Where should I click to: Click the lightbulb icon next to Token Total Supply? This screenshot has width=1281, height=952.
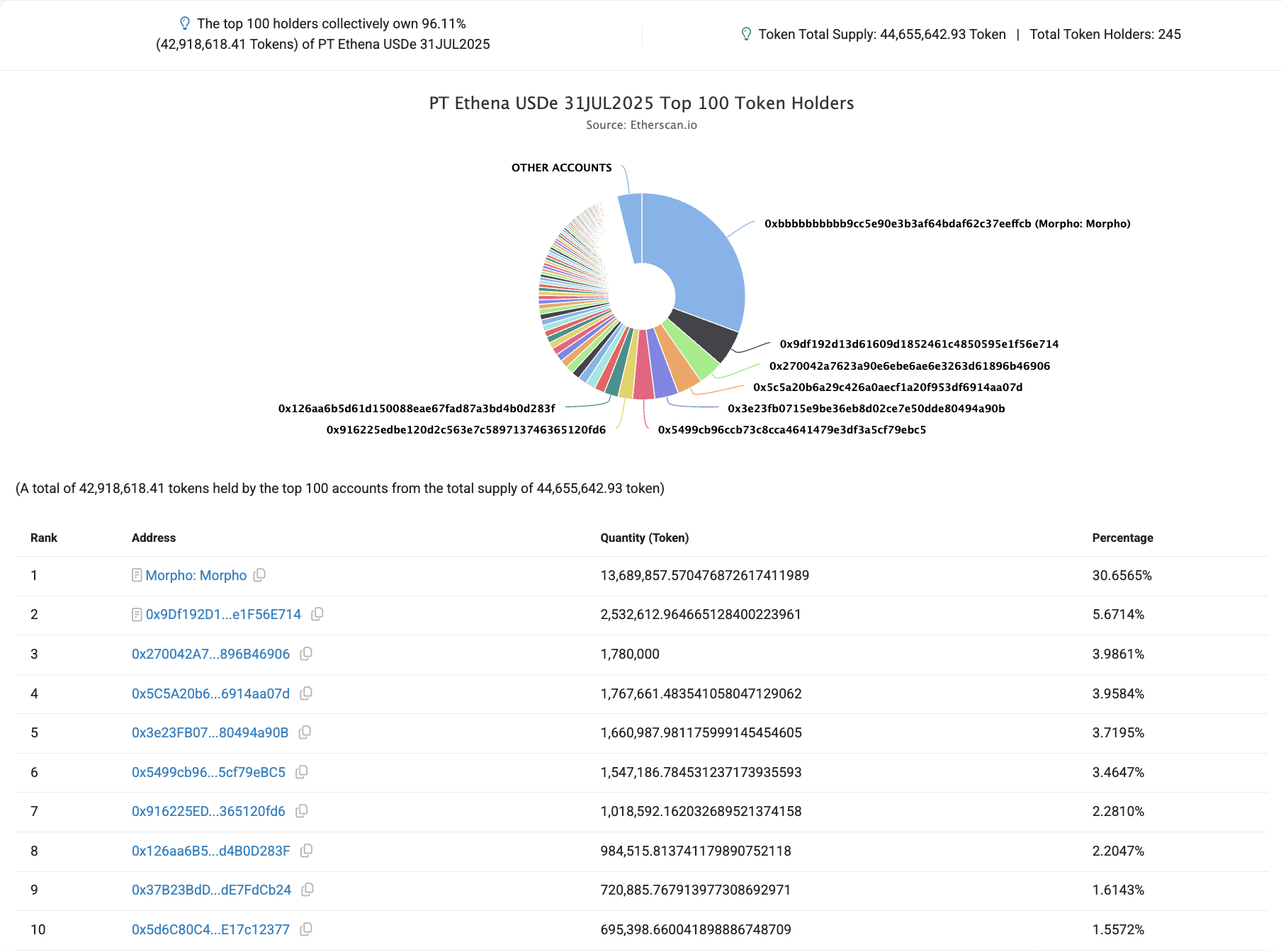pyautogui.click(x=745, y=34)
